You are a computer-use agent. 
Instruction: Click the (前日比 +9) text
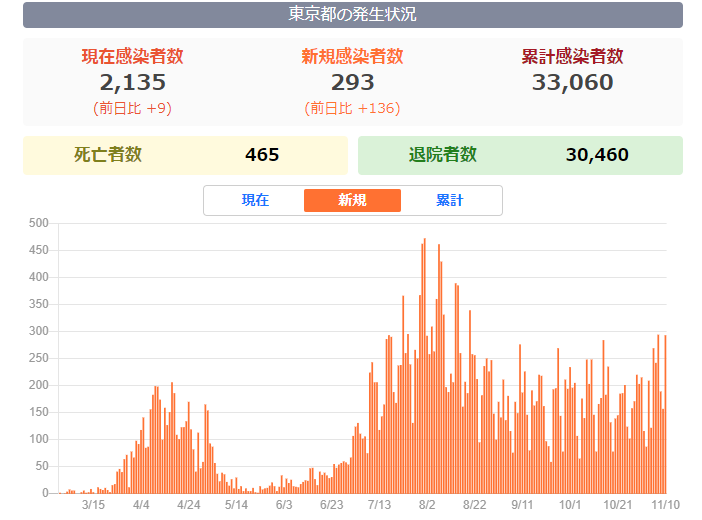(133, 108)
